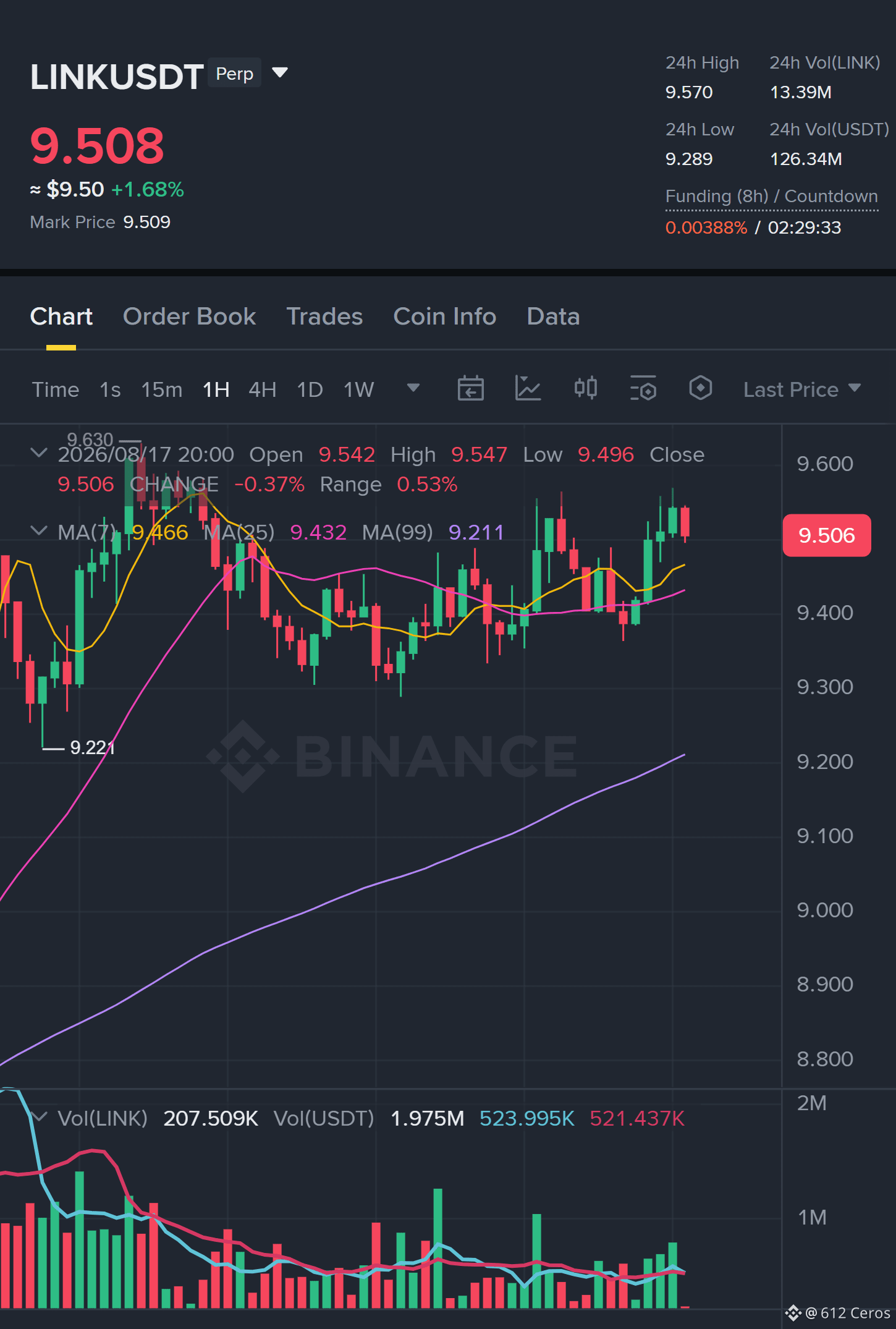Select the 1W interval

[359, 389]
